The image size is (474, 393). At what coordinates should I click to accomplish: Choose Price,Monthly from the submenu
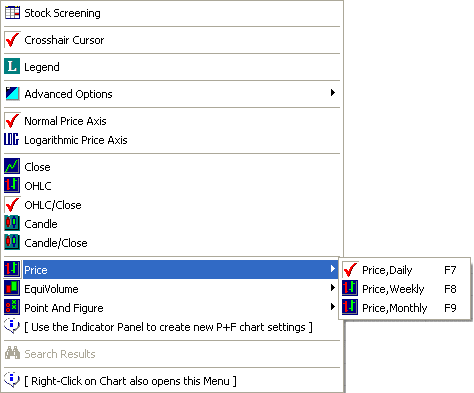click(405, 308)
